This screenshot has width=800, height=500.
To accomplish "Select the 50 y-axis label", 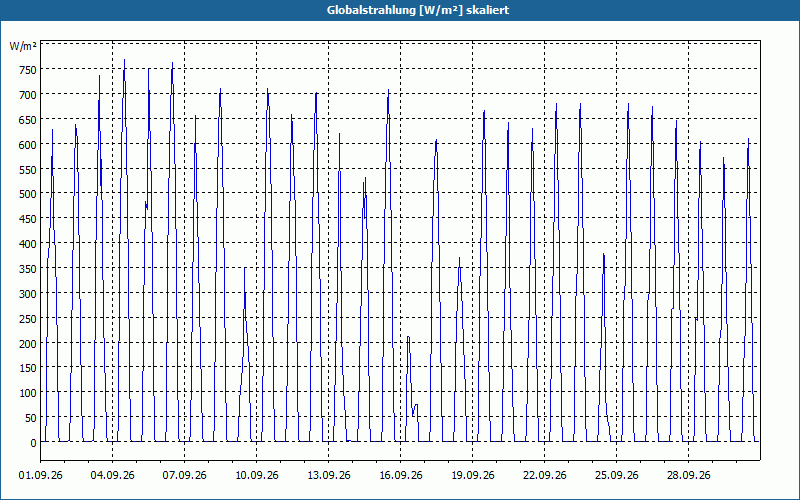I will [x=31, y=418].
